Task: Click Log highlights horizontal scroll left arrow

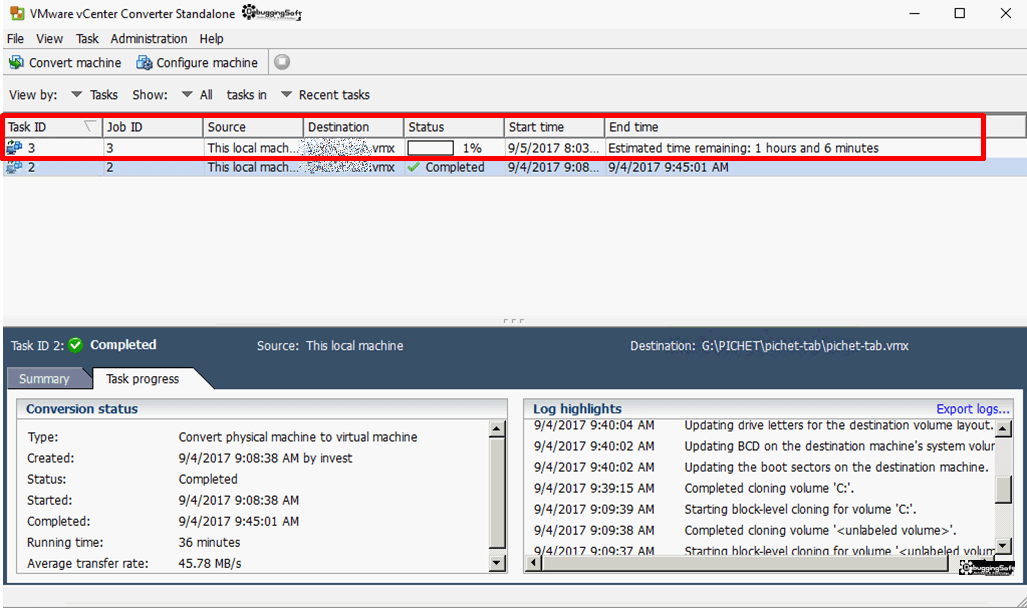Action: click(x=534, y=563)
